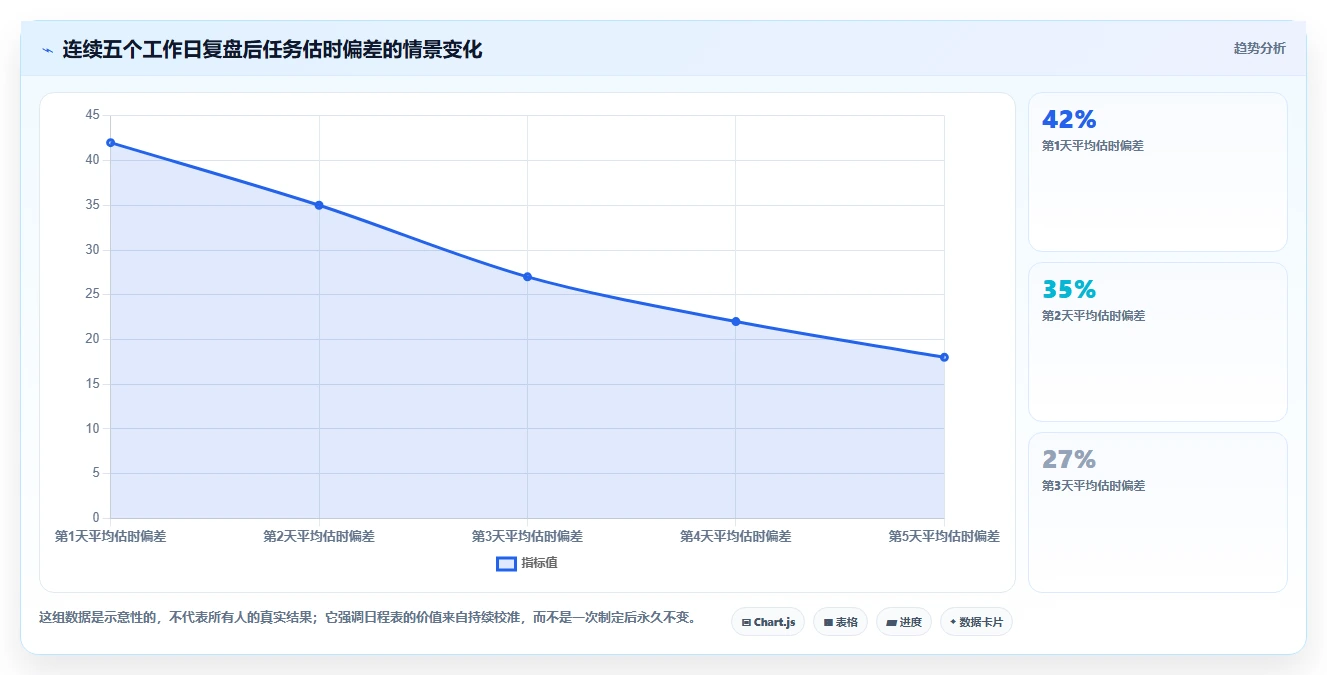This screenshot has height=675, width=1327.
Task: Click the data point at value 27
Action: 527,277
